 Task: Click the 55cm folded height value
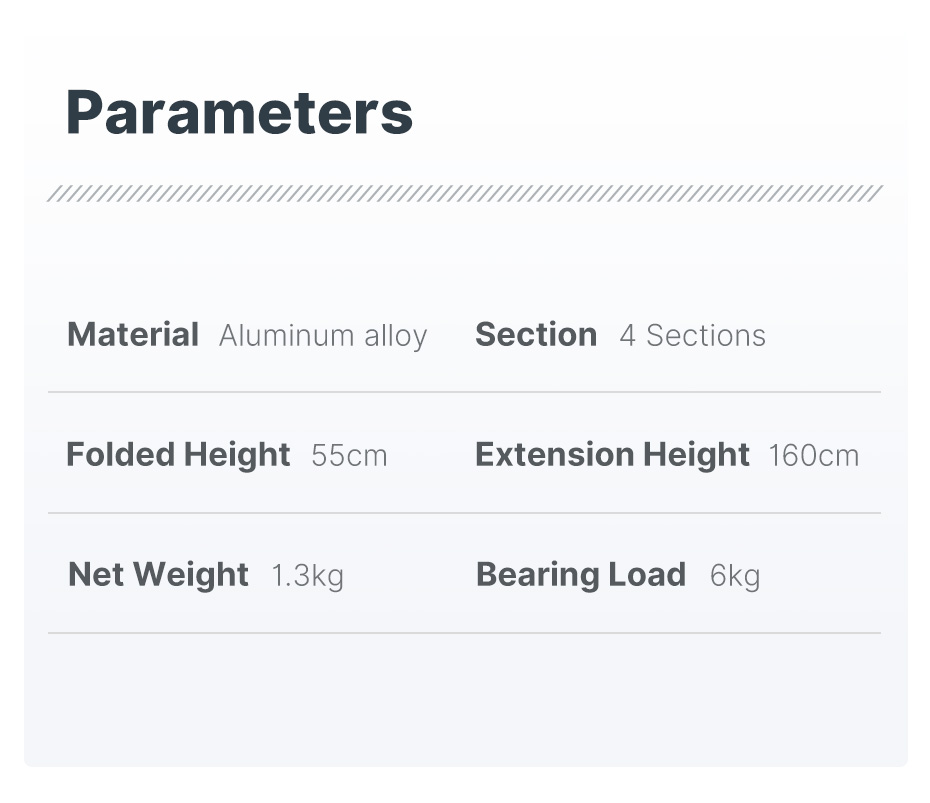(349, 456)
